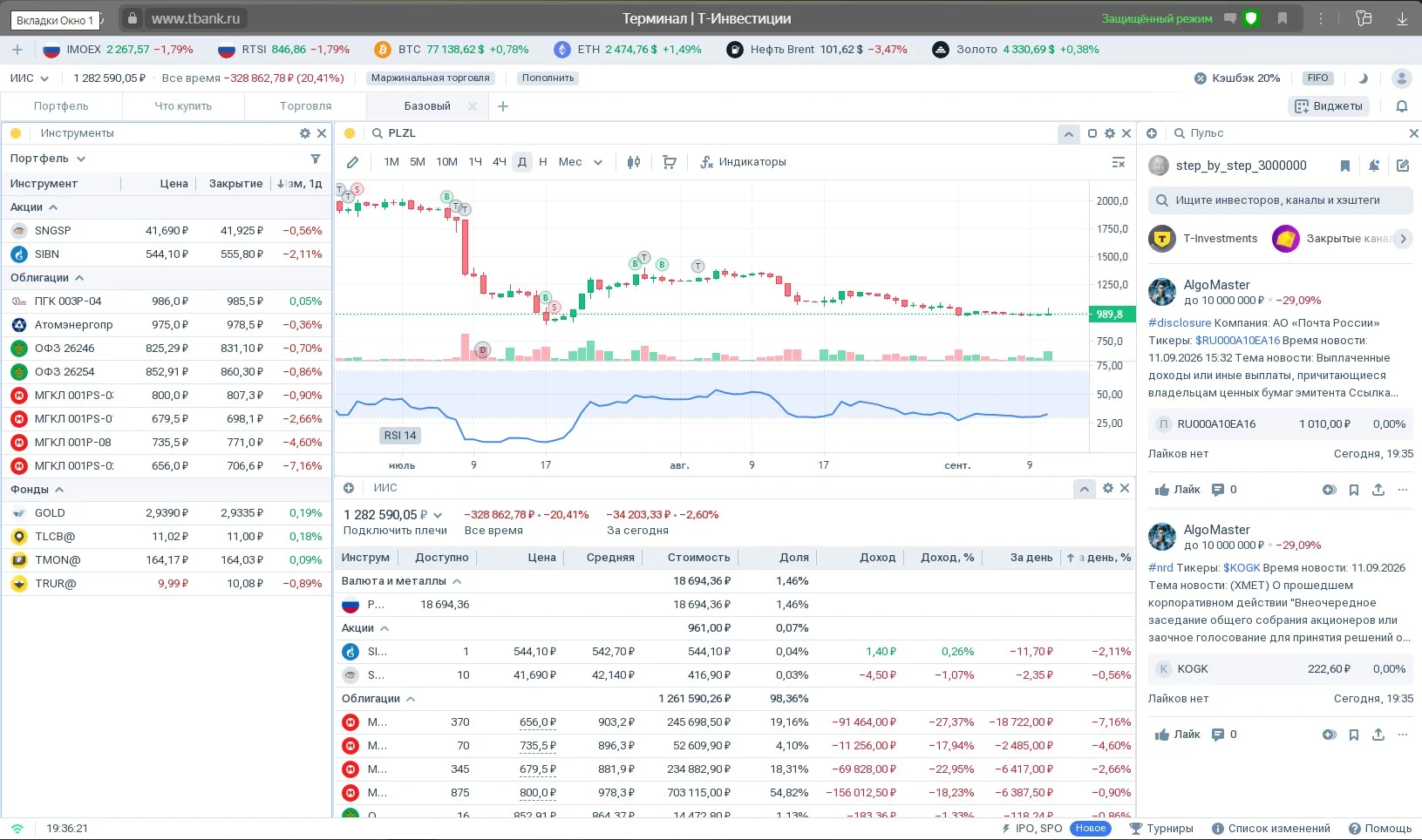This screenshot has width=1422, height=840.
Task: Open the user profile avatar
Action: click(x=1402, y=78)
